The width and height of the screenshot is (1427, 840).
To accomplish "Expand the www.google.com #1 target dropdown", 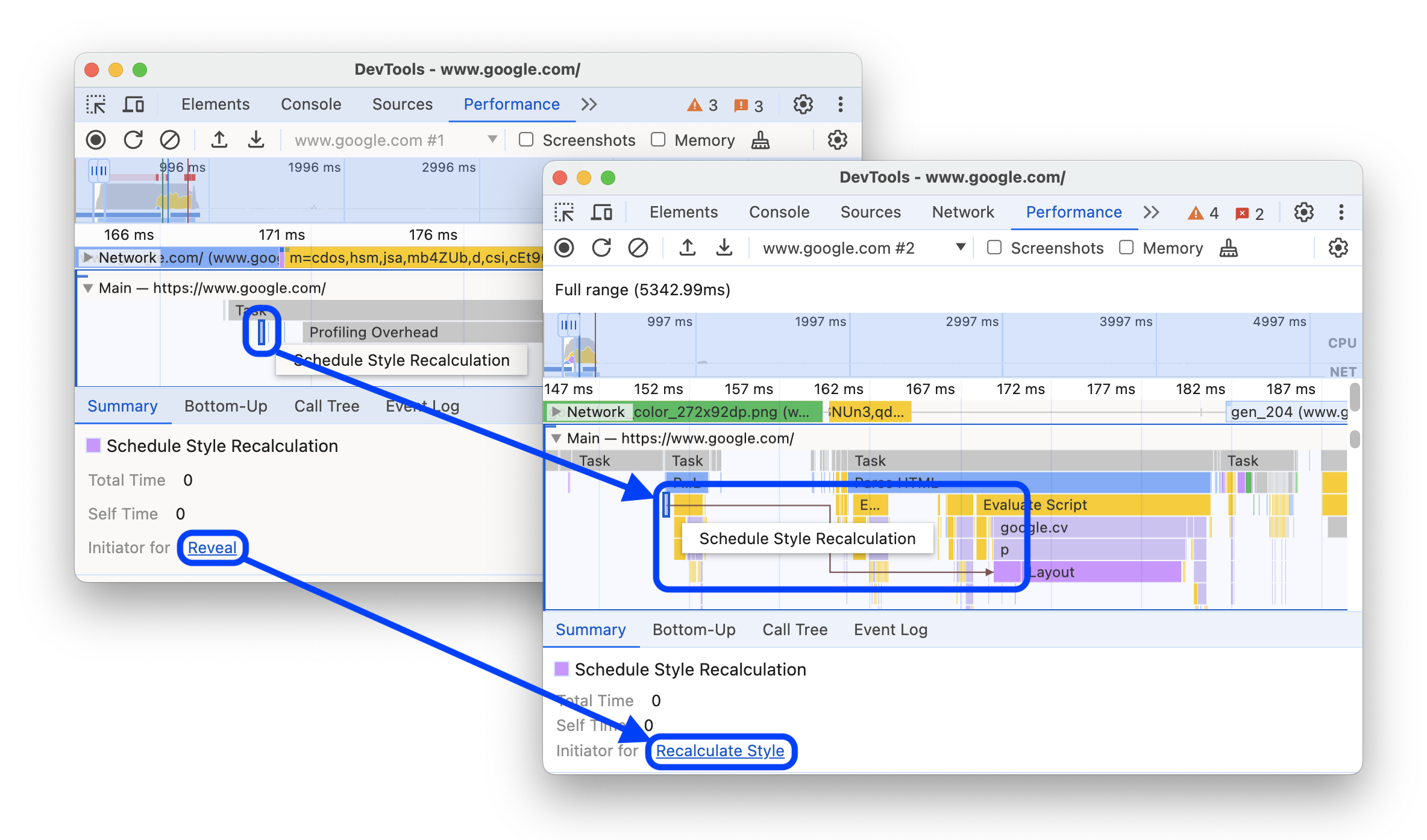I will tap(497, 139).
